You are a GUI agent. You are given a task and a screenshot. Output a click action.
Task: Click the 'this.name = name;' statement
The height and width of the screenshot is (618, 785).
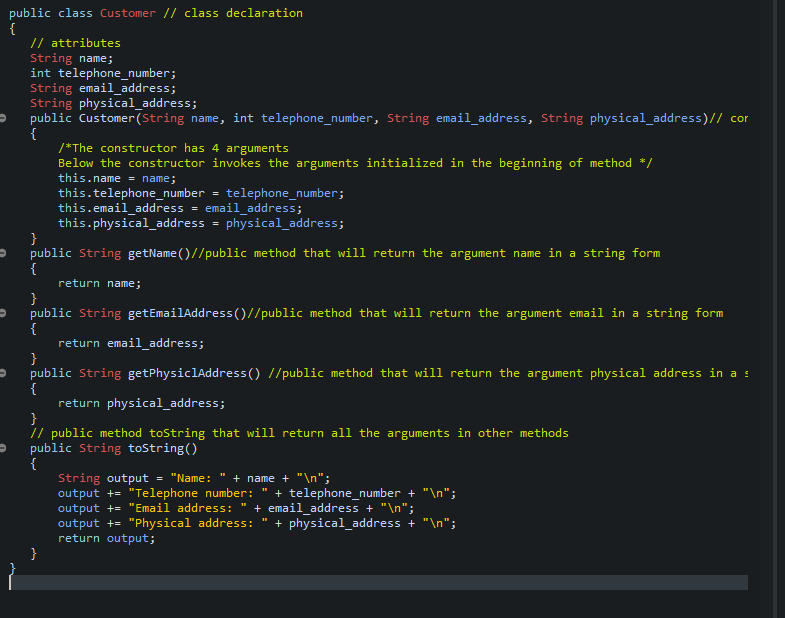[117, 178]
